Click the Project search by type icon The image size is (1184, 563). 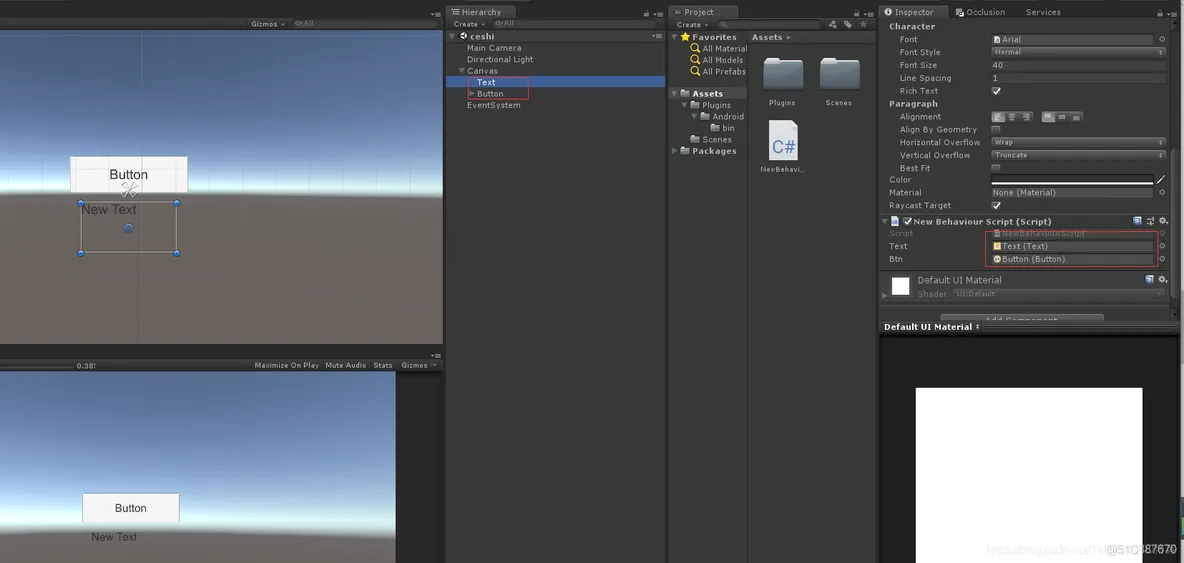(832, 24)
